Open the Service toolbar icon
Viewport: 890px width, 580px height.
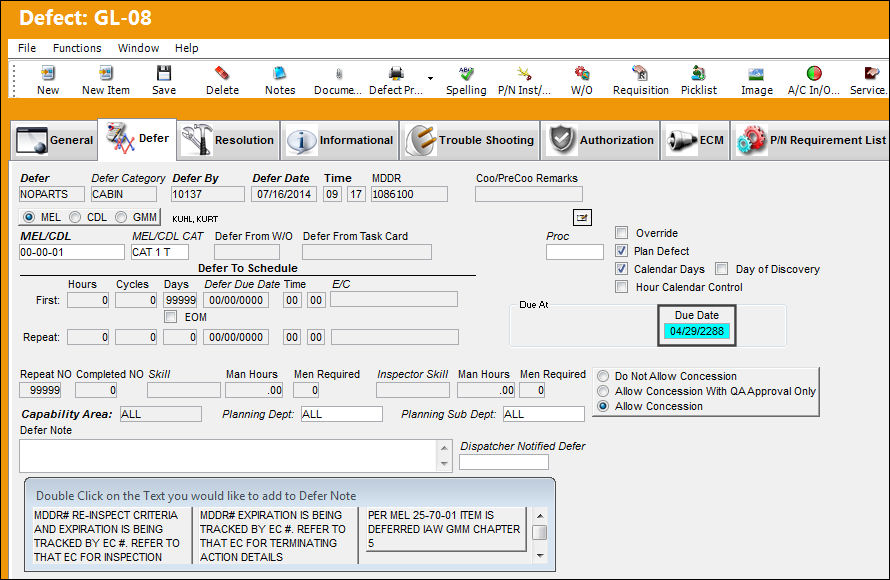(871, 73)
